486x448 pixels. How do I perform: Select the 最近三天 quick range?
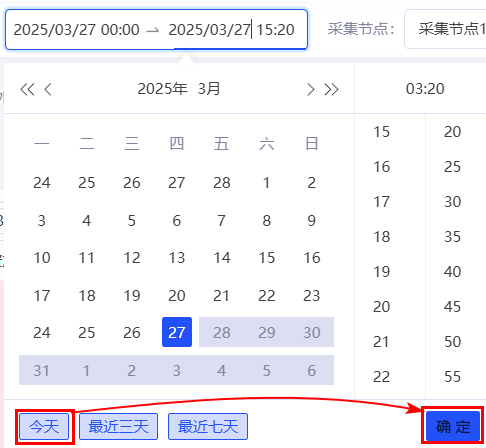tap(118, 426)
